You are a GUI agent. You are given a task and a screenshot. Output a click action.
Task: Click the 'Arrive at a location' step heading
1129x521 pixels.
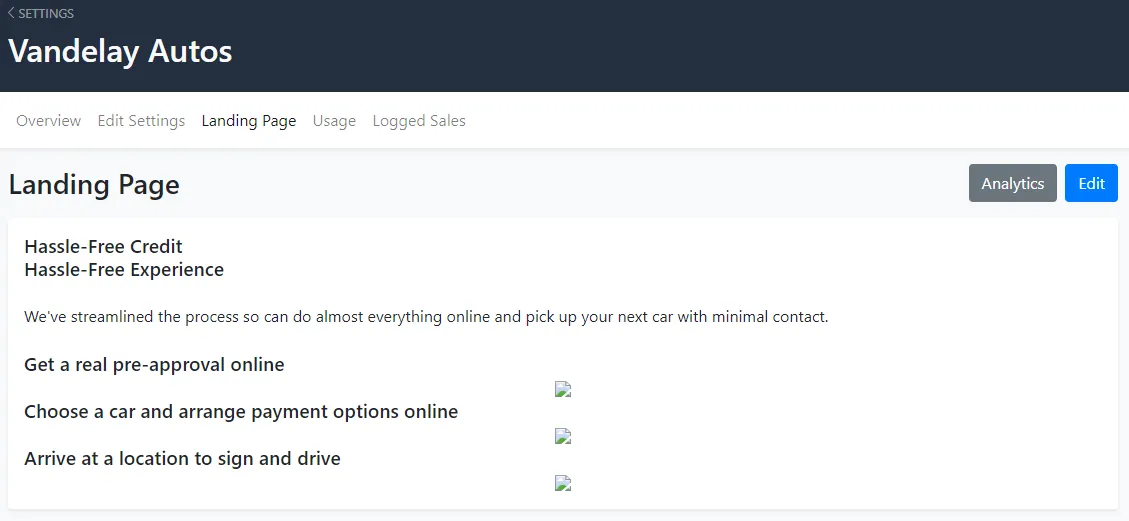coord(182,459)
